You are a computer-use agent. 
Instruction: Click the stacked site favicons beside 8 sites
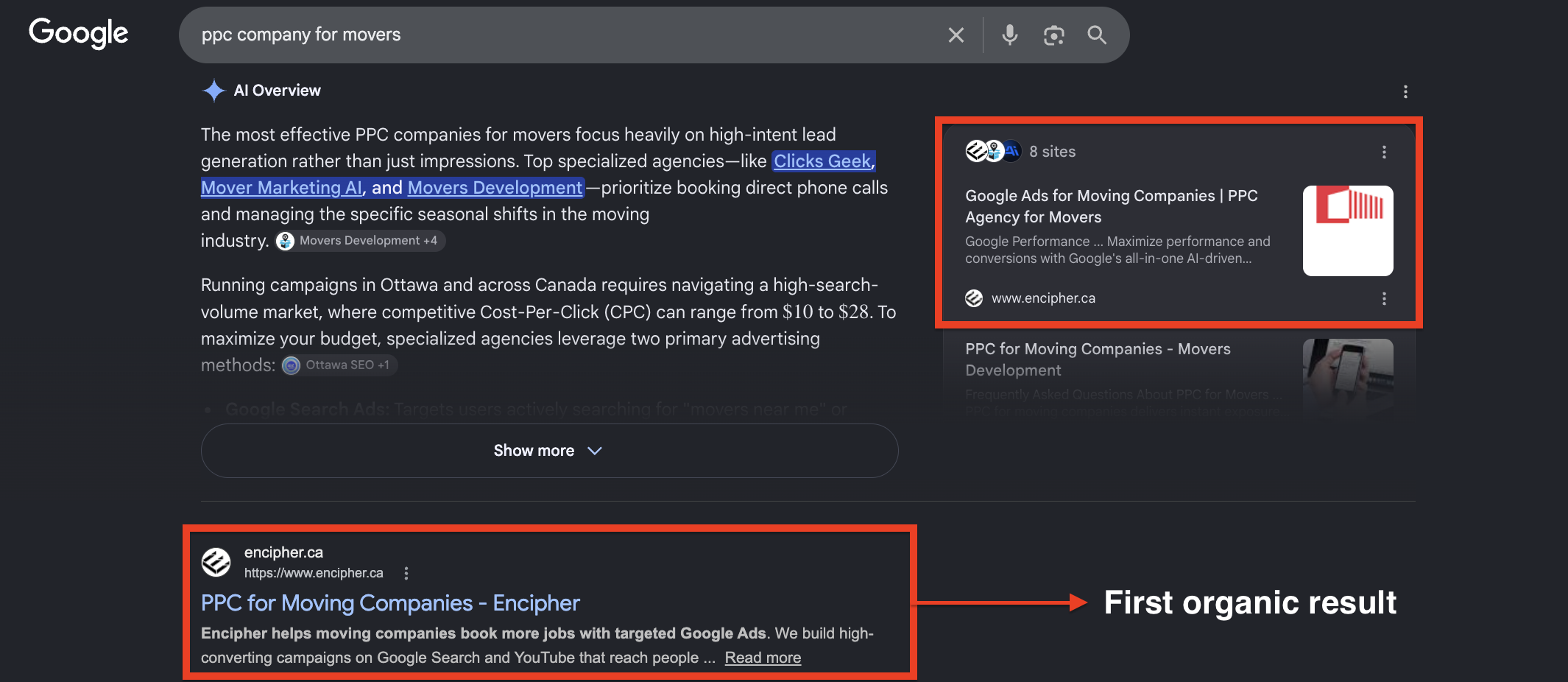(x=993, y=151)
